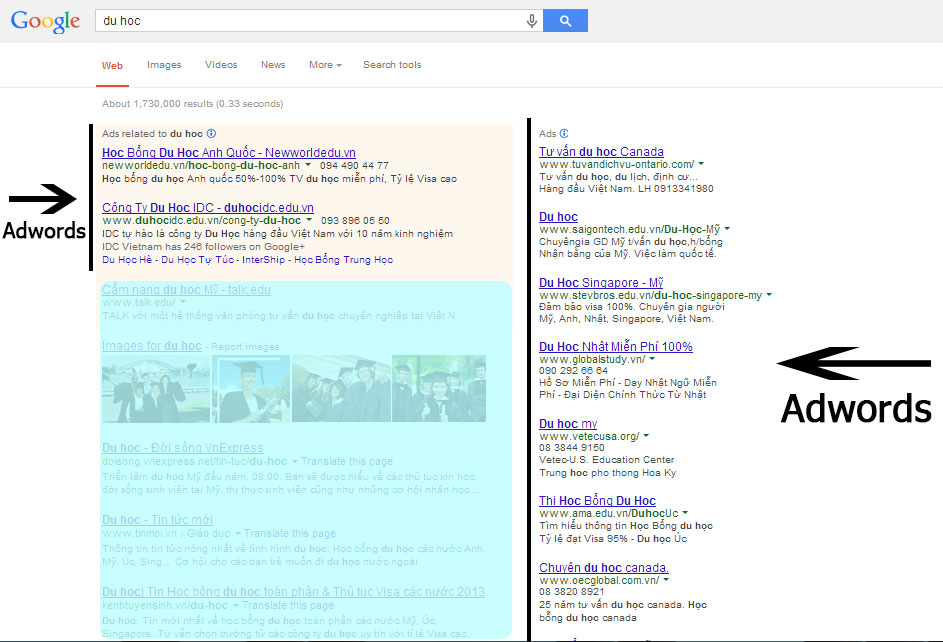Screen dimensions: 943x642
Task: Switch to the Videos tab
Action: (221, 65)
